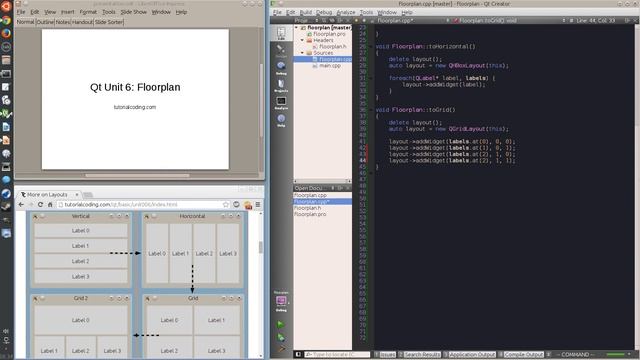Collapse the Sources folder in project tree
Screen dimensions: 640x360
pyautogui.click(x=302, y=53)
